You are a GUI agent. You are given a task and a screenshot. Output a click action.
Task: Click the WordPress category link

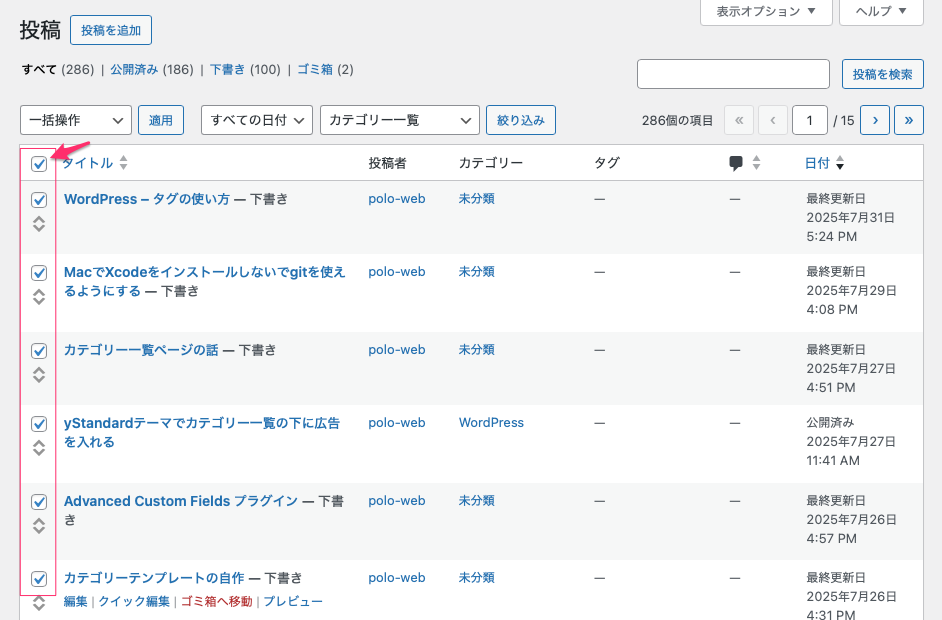(491, 423)
